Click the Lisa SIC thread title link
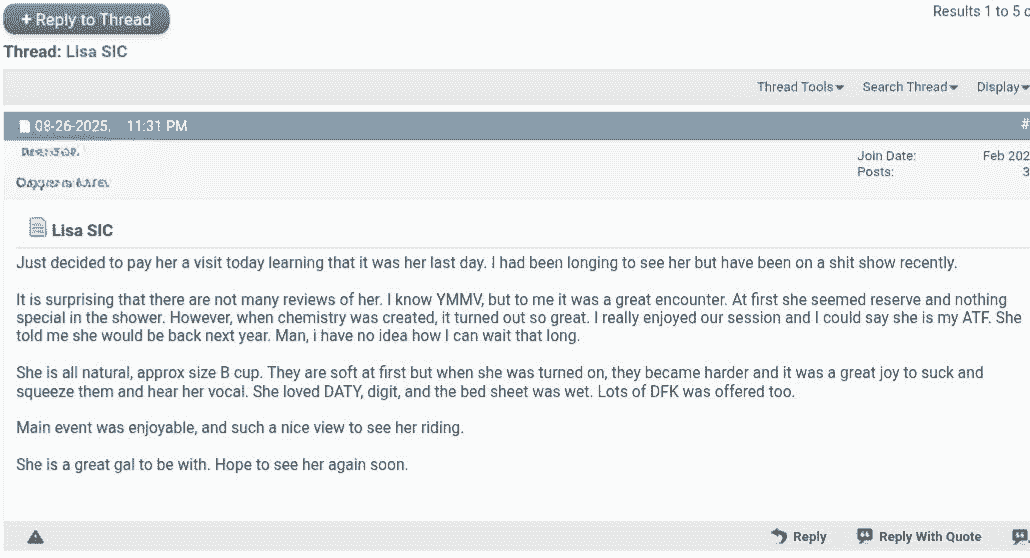 click(x=97, y=51)
